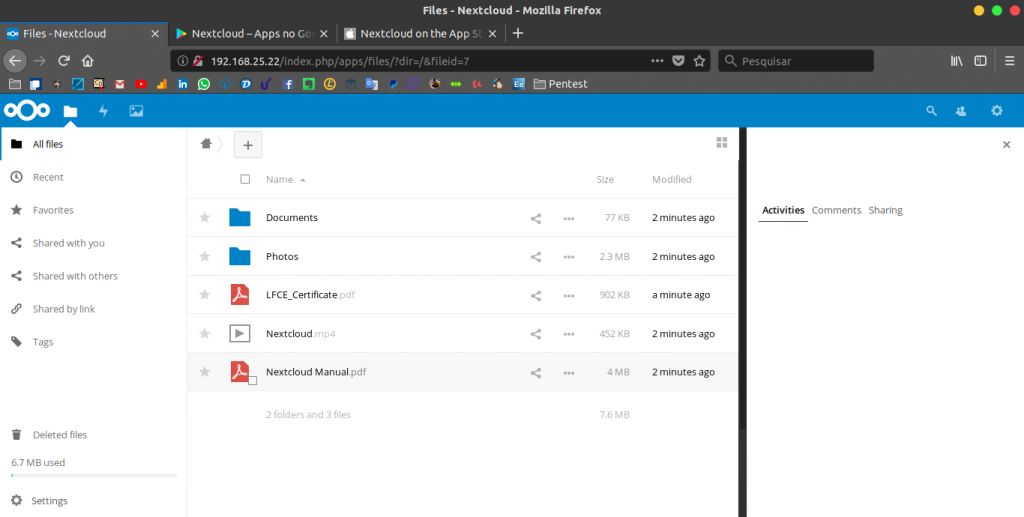Click the Nextcloud logo

coord(27,111)
